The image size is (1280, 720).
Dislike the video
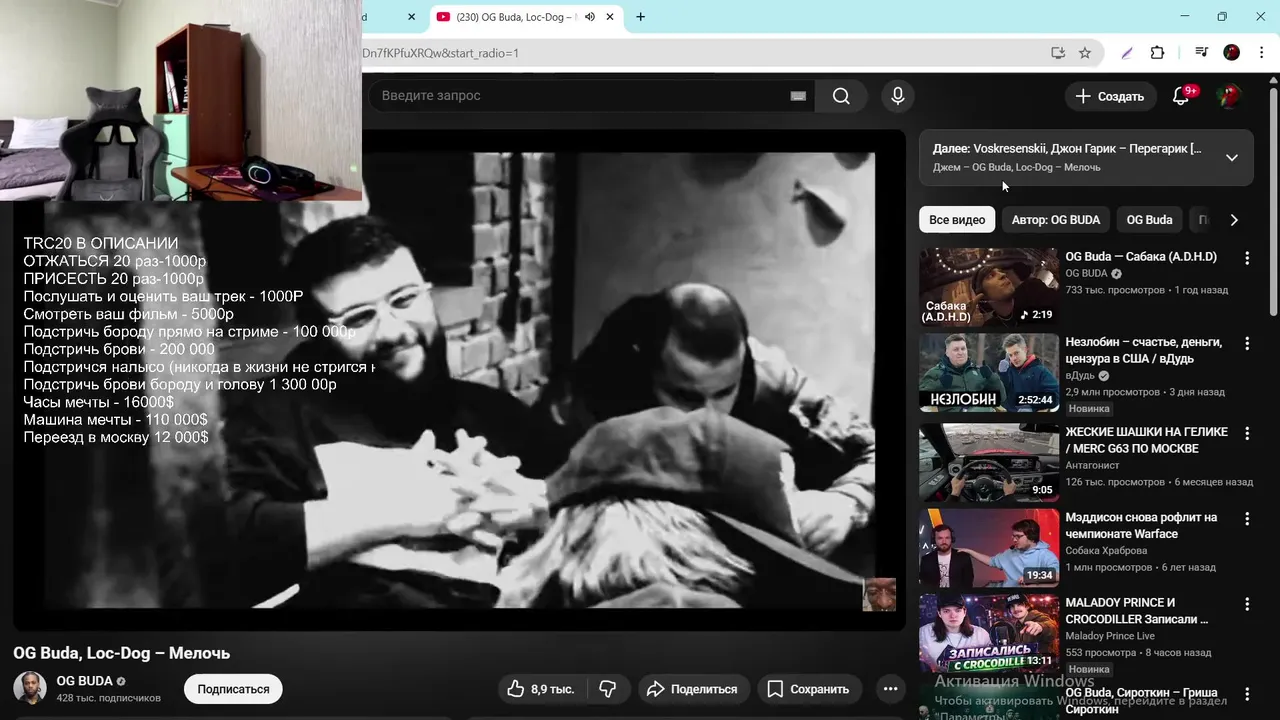click(607, 689)
